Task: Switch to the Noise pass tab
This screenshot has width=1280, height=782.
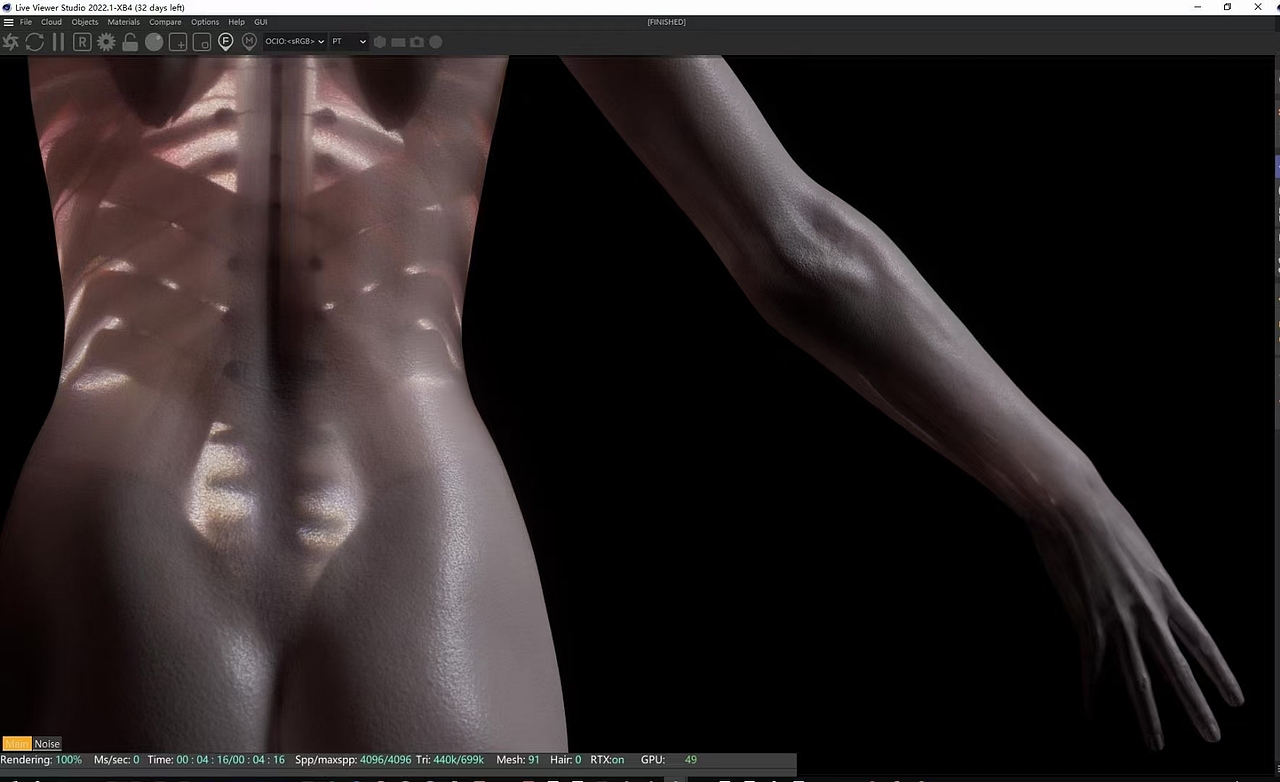Action: coord(47,744)
